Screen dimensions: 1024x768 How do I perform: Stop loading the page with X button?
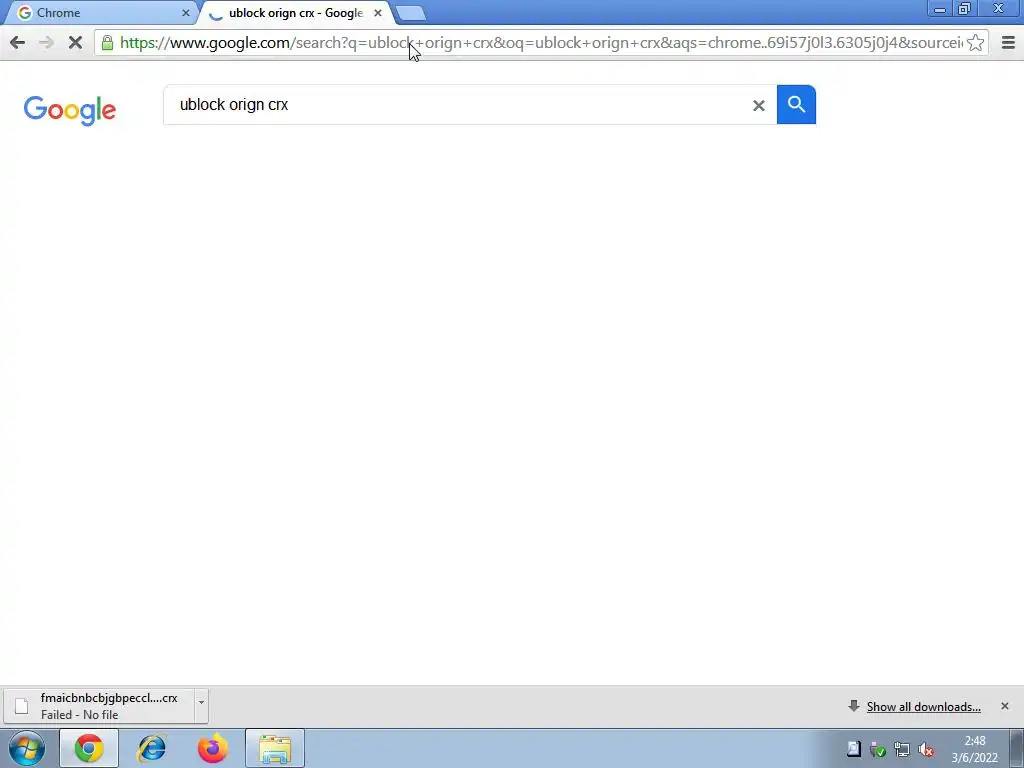point(75,43)
